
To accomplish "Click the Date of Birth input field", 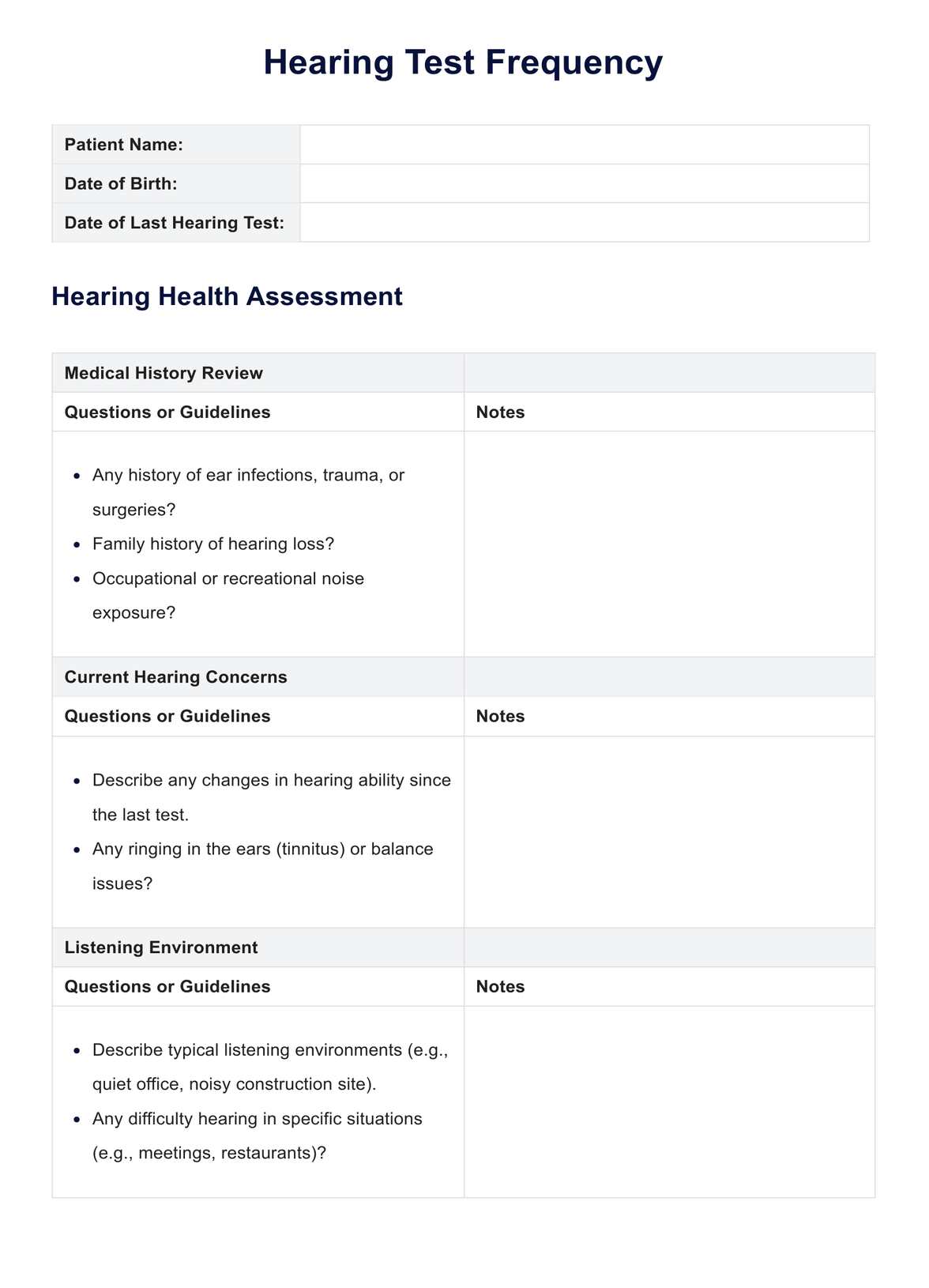I will pyautogui.click(x=584, y=183).
